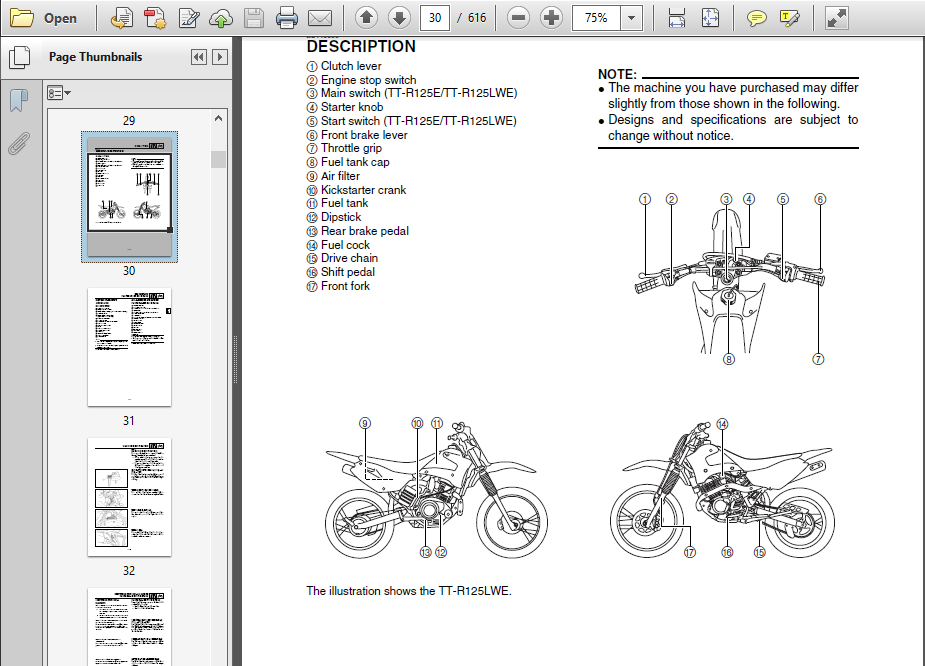Click the thumbnail panel scrollbar handle

[218, 159]
